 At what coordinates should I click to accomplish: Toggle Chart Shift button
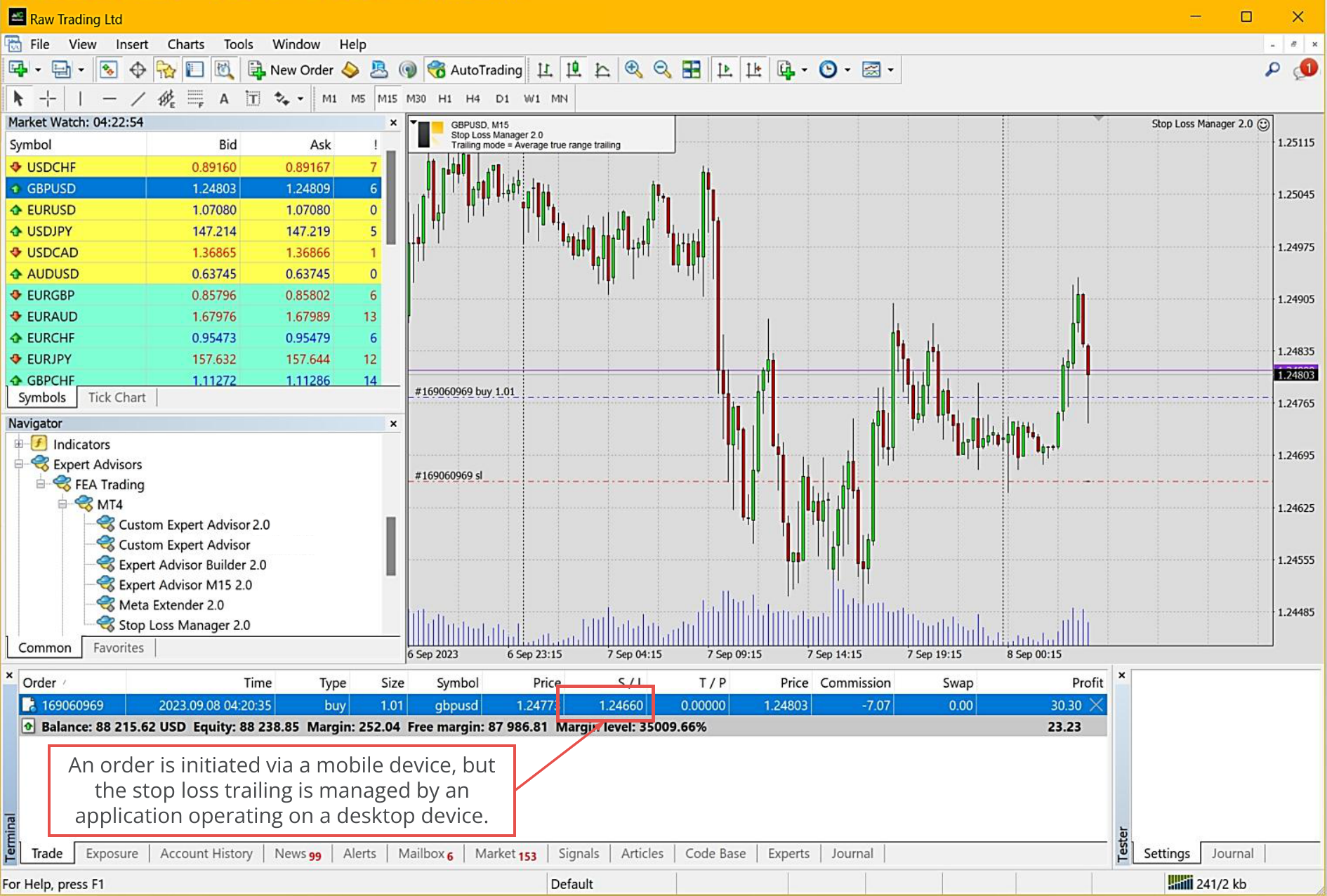(x=753, y=70)
